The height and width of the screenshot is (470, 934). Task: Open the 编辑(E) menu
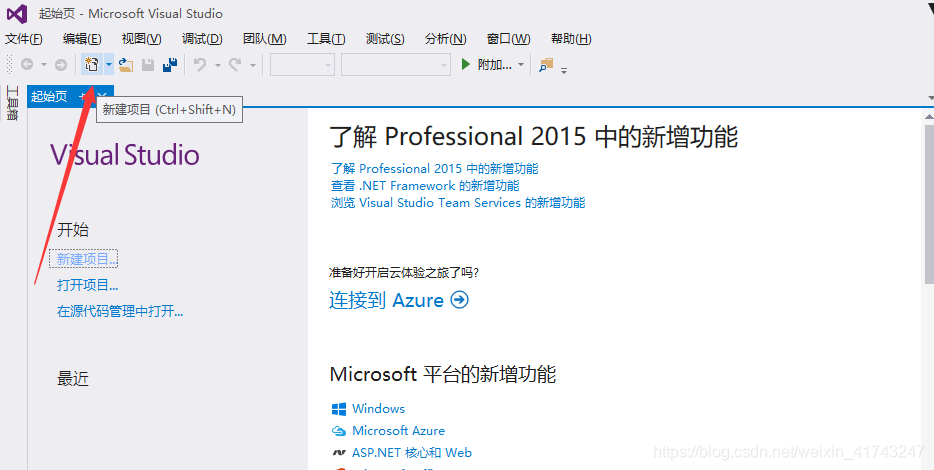click(82, 39)
